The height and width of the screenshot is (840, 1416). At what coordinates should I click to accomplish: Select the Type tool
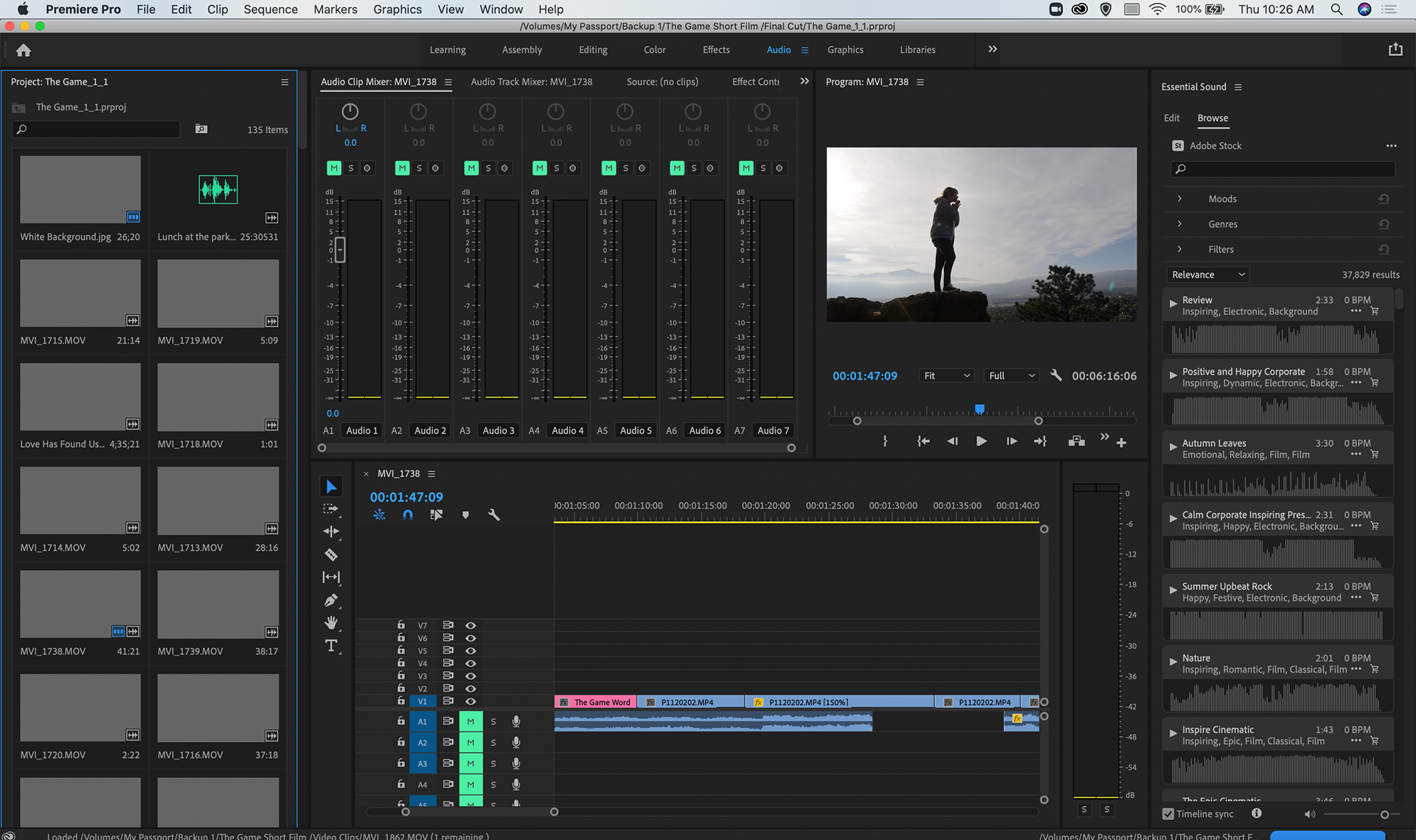[331, 646]
